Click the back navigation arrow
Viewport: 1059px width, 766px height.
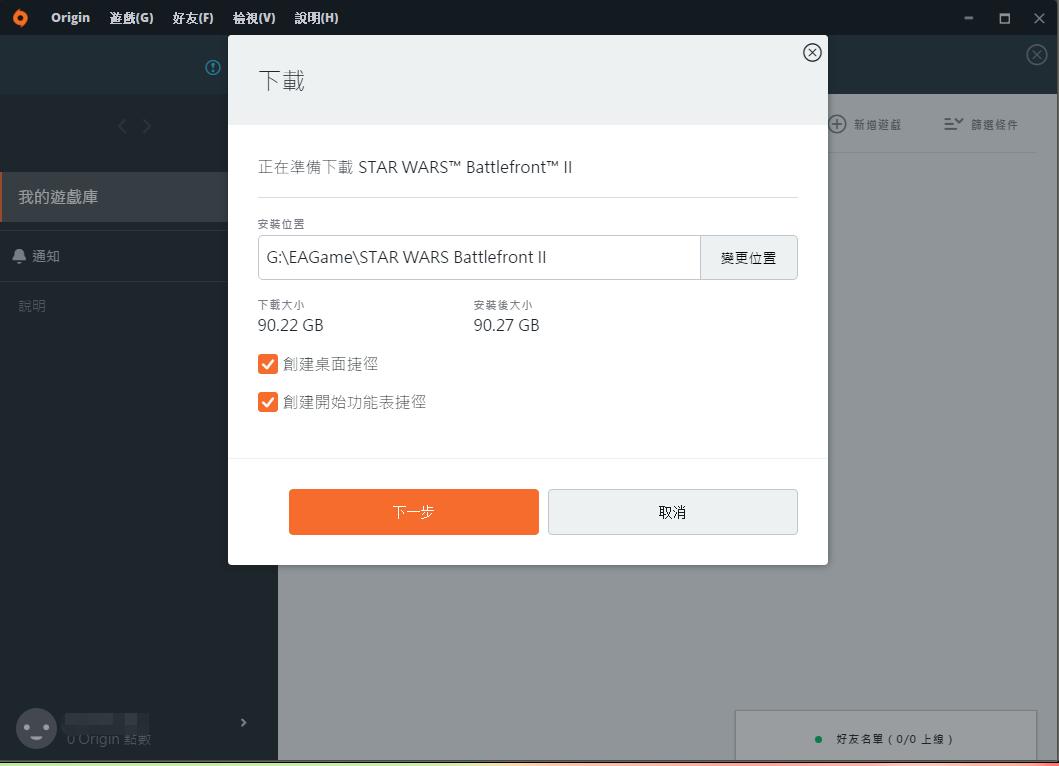point(122,125)
